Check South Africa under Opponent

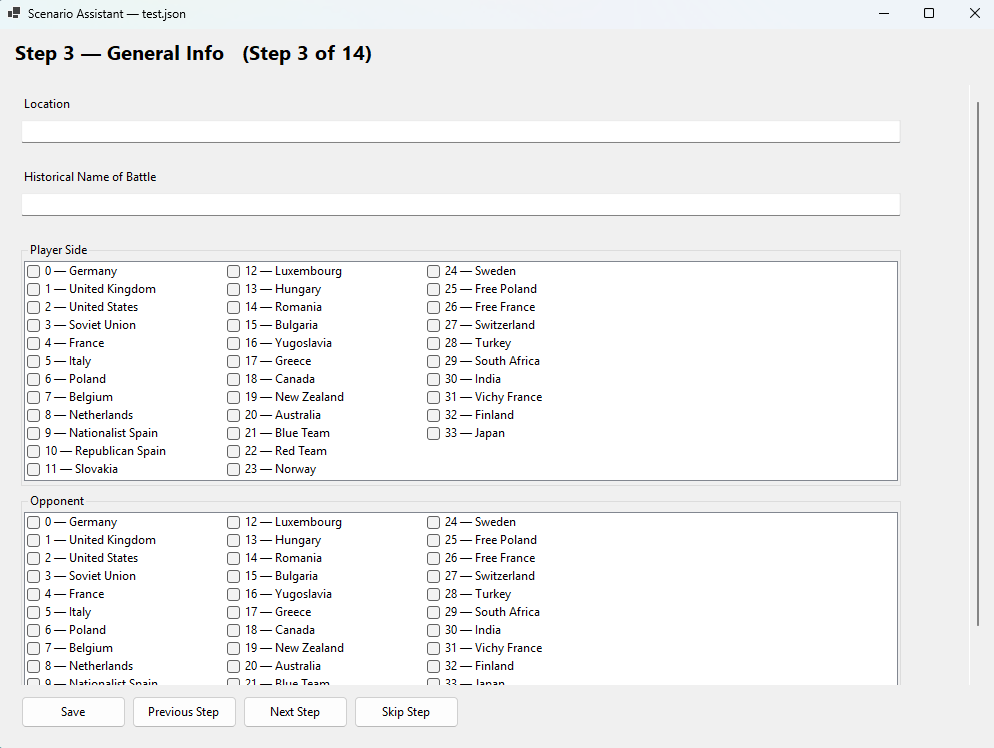pos(433,612)
